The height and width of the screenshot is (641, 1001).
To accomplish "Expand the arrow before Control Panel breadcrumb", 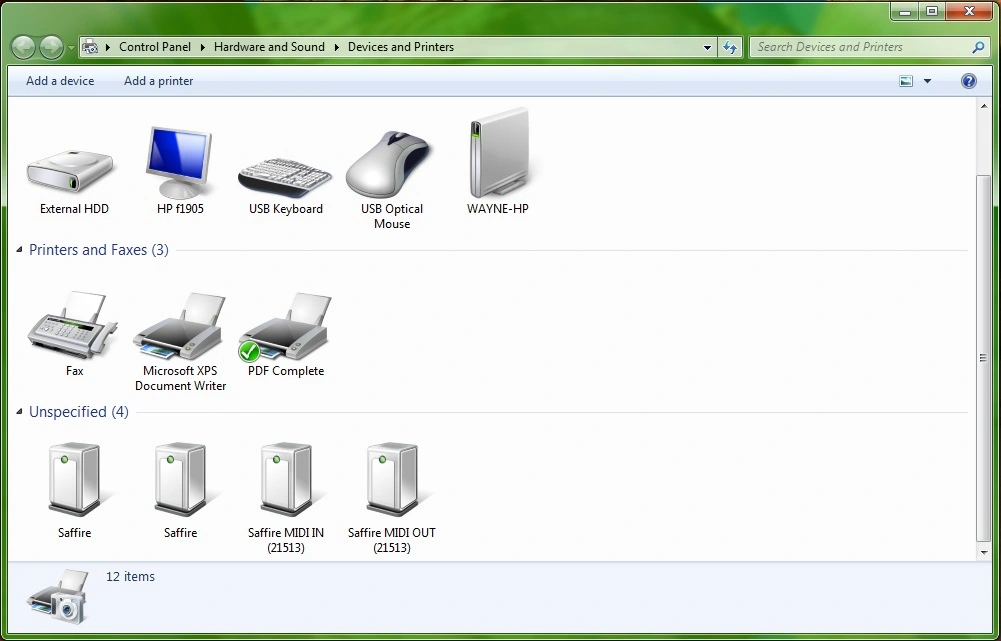I will point(108,47).
